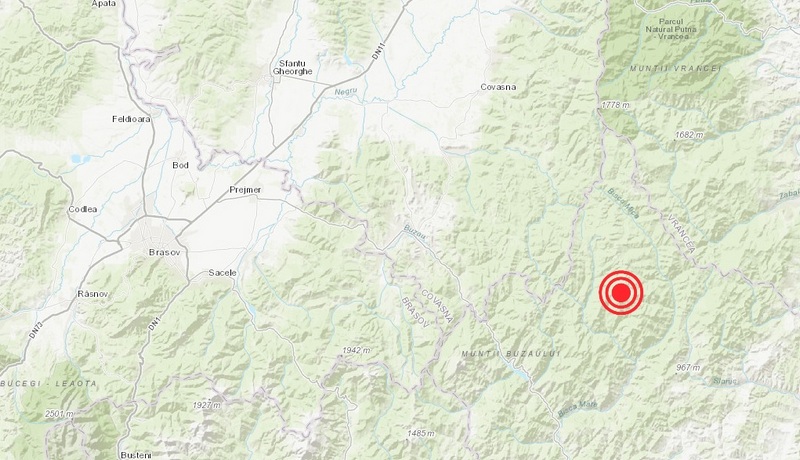
Task: Select the Bod village label
Action: [181, 165]
